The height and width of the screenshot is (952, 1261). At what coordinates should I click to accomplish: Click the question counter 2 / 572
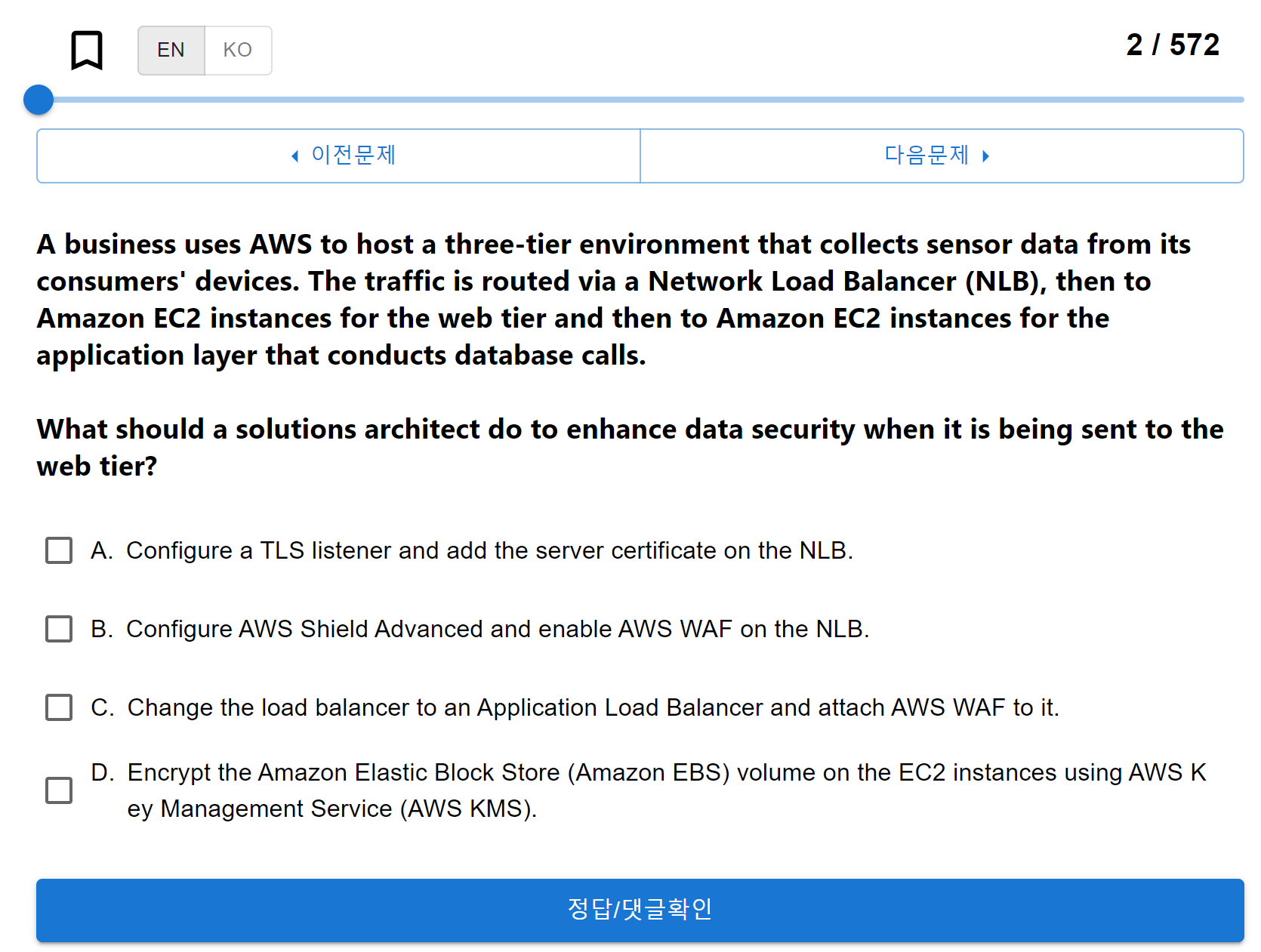coord(1173,45)
